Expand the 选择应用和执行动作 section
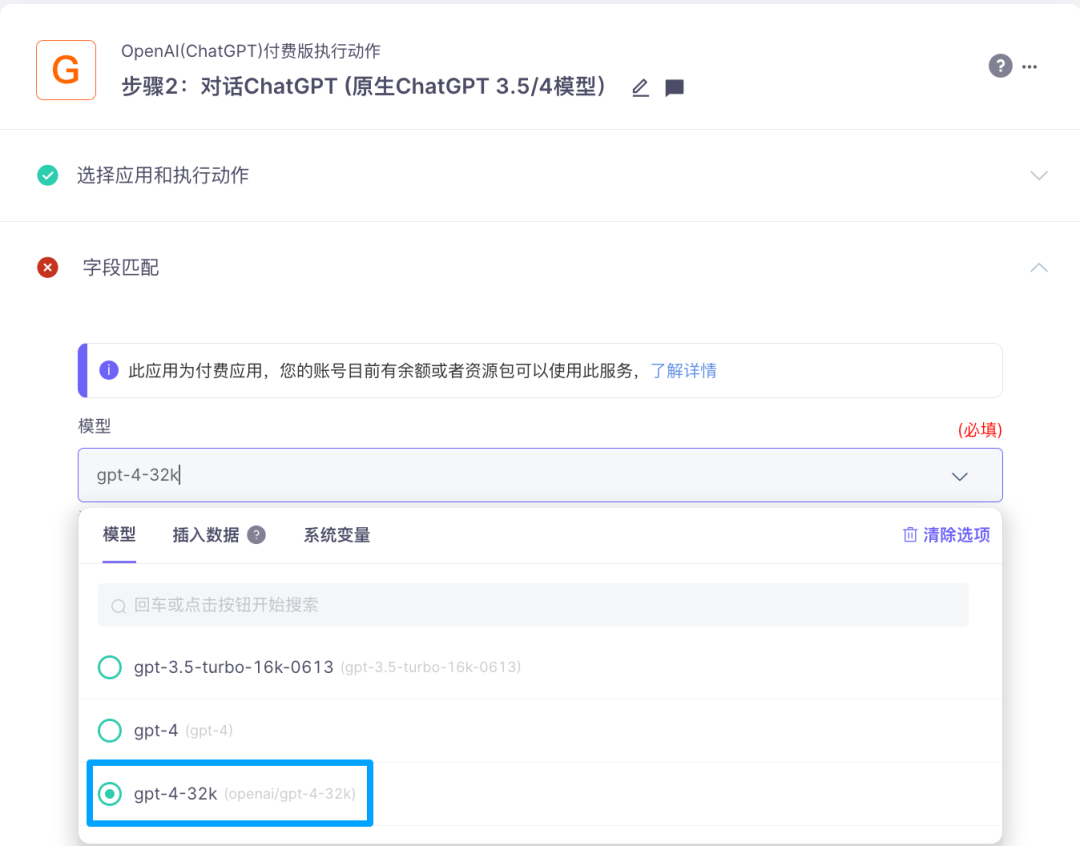 coord(1039,175)
